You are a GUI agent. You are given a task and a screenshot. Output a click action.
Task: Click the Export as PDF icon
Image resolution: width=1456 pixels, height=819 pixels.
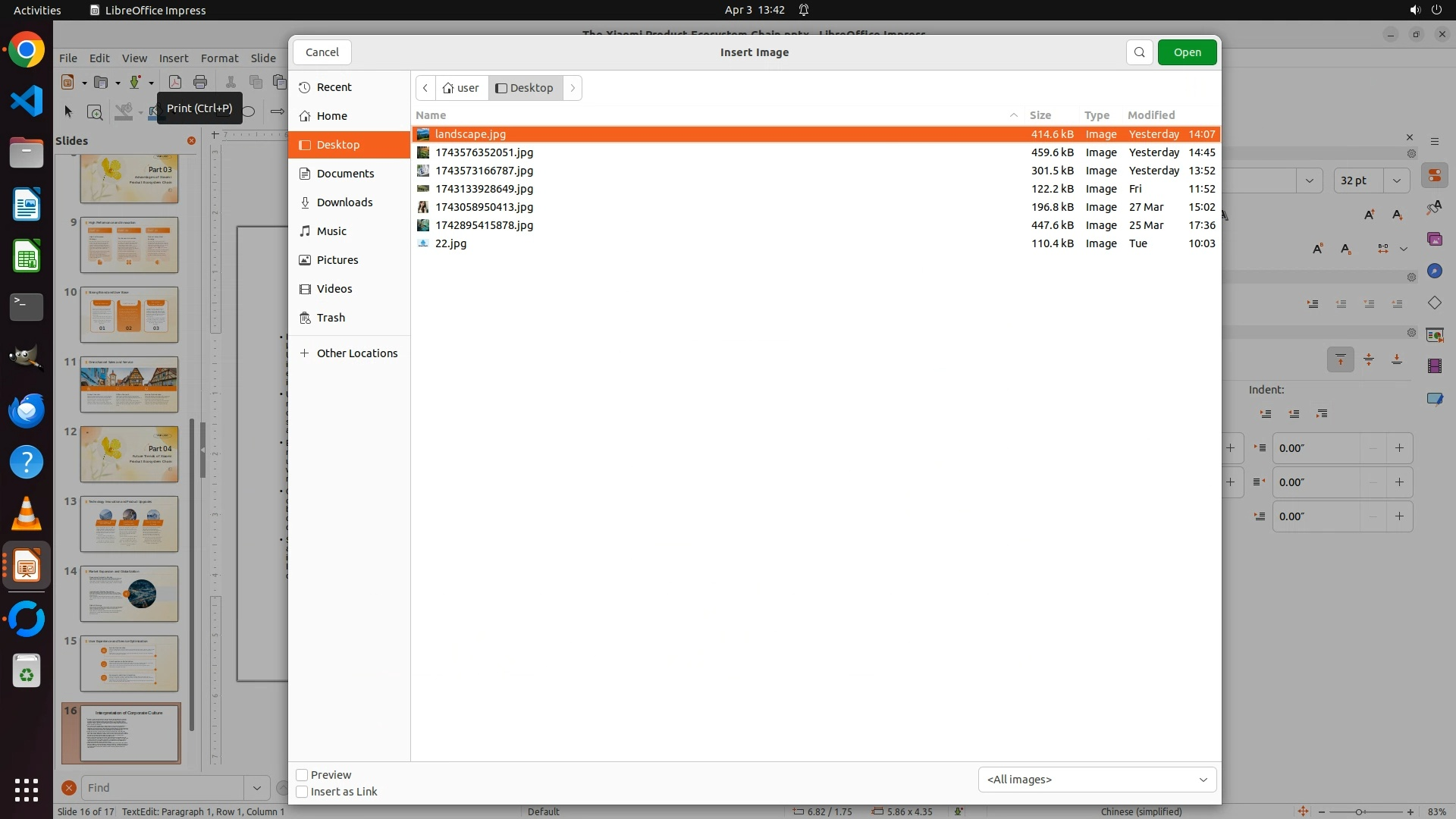[174, 82]
